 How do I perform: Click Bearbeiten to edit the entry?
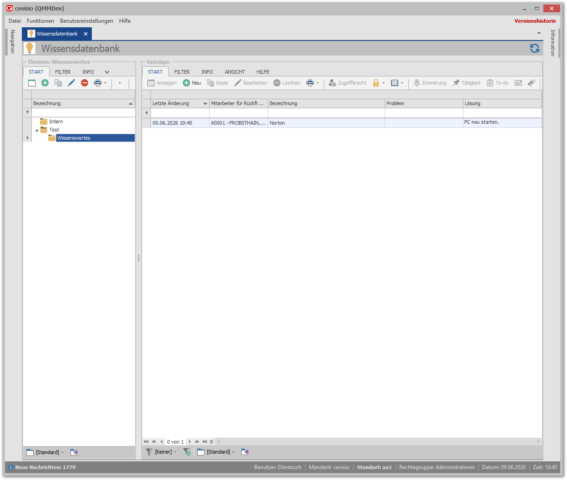coord(250,83)
